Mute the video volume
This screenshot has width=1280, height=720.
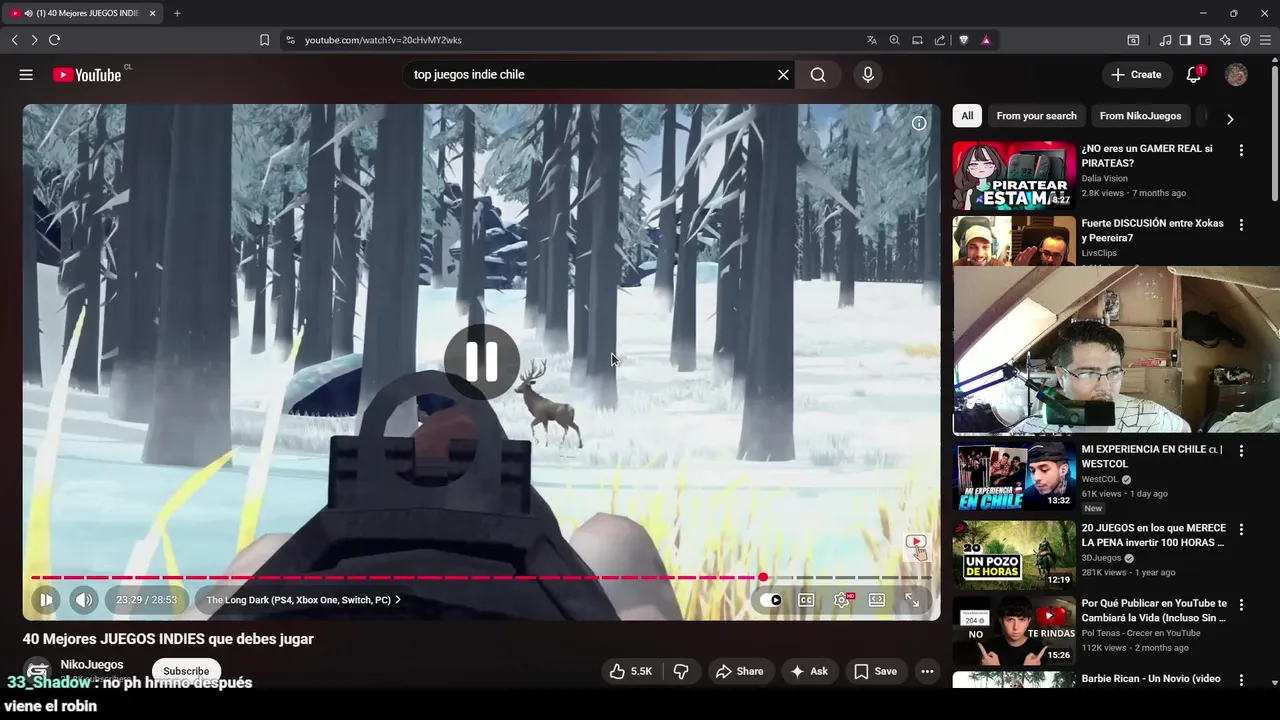pyautogui.click(x=83, y=600)
